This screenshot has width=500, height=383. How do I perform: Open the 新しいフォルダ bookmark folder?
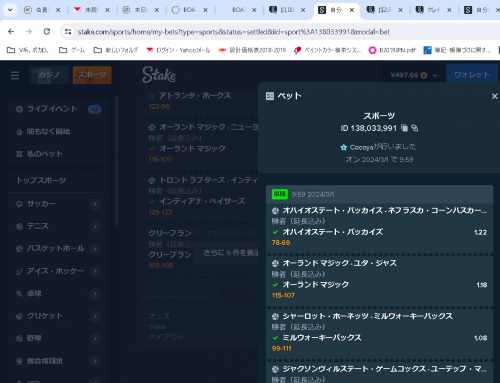click(x=116, y=50)
